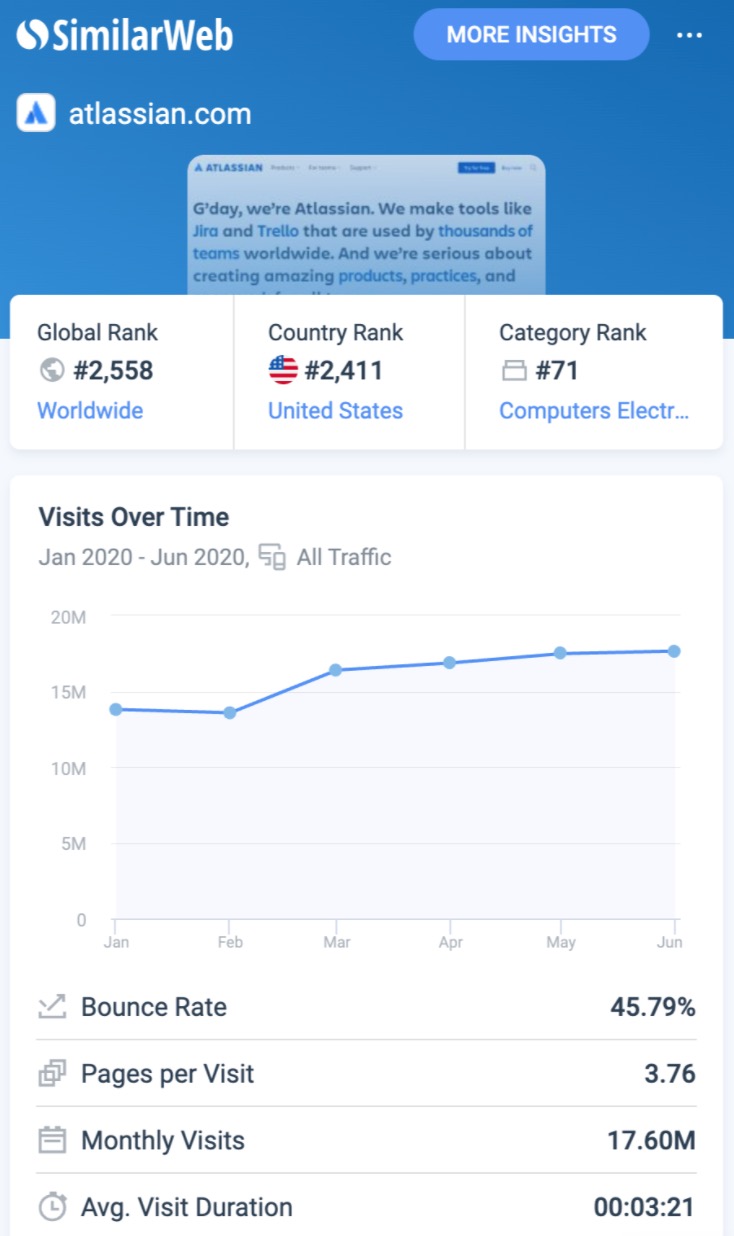This screenshot has width=734, height=1236.
Task: Select the Jan data point on chart
Action: point(116,709)
